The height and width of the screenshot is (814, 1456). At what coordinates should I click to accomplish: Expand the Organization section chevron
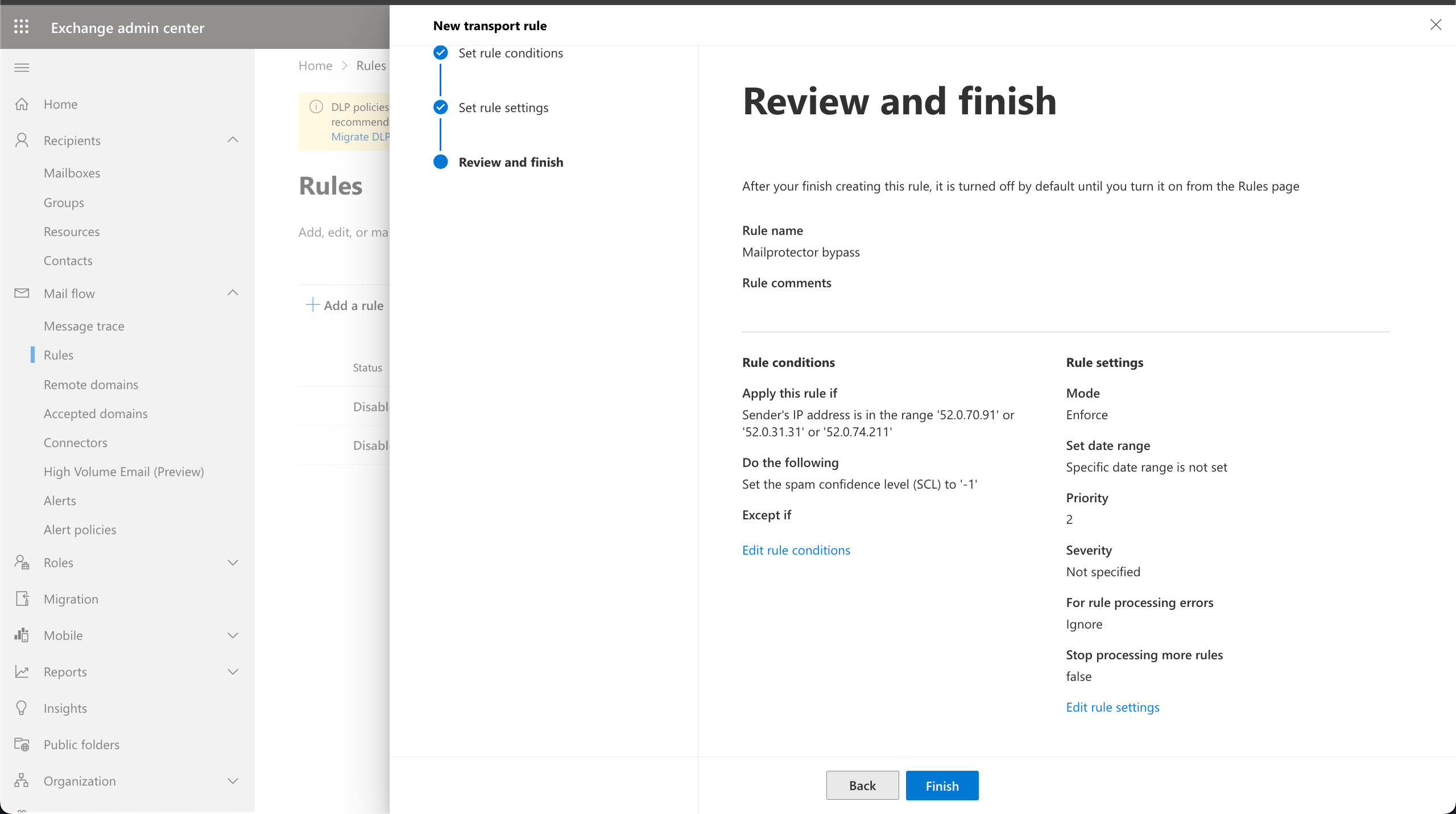[233, 781]
